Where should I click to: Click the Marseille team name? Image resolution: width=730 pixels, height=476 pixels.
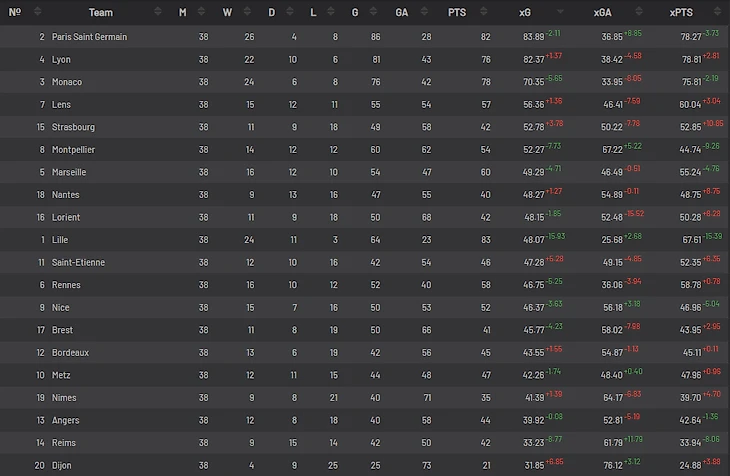click(69, 172)
